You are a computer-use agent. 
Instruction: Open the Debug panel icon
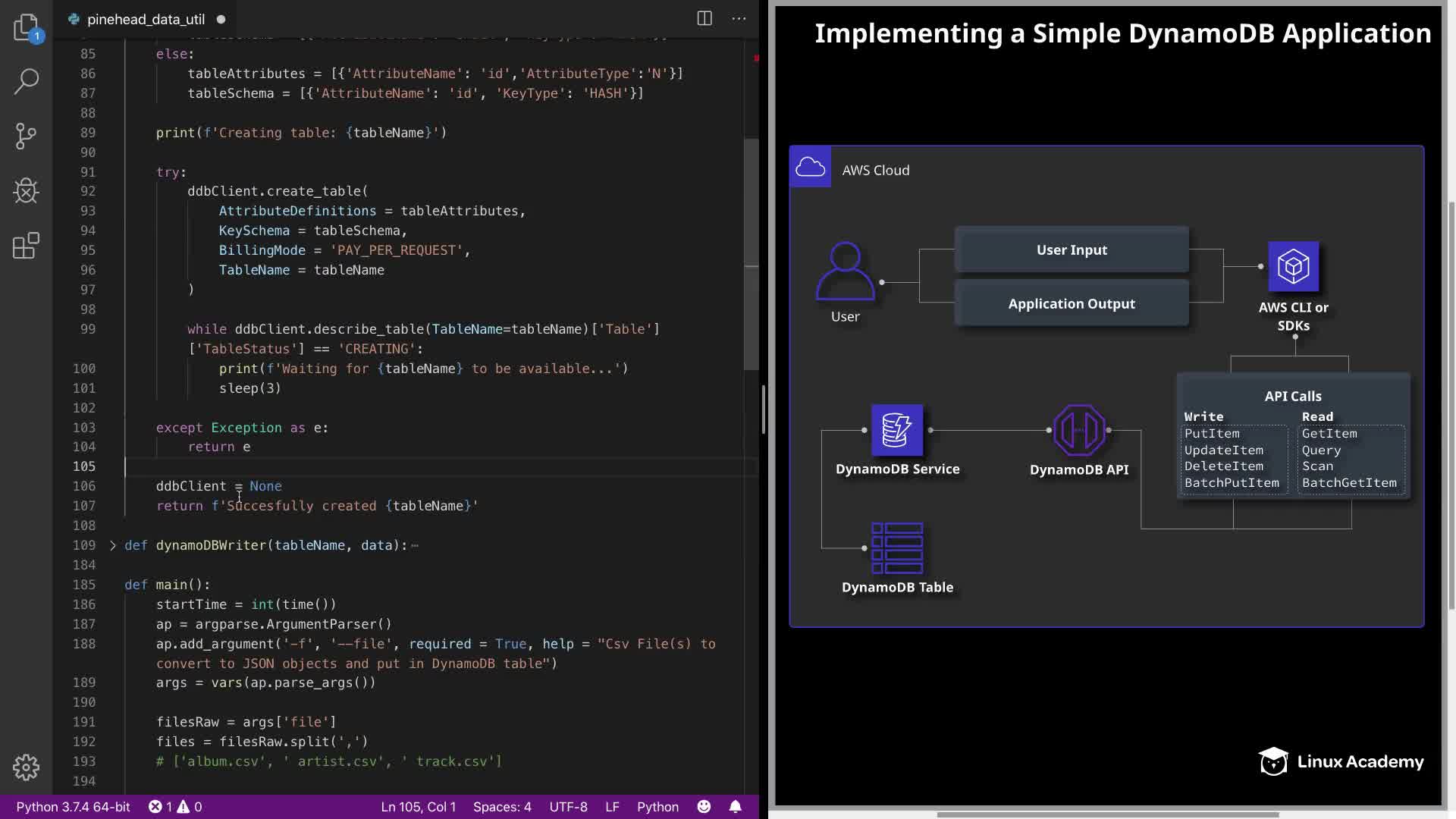26,191
